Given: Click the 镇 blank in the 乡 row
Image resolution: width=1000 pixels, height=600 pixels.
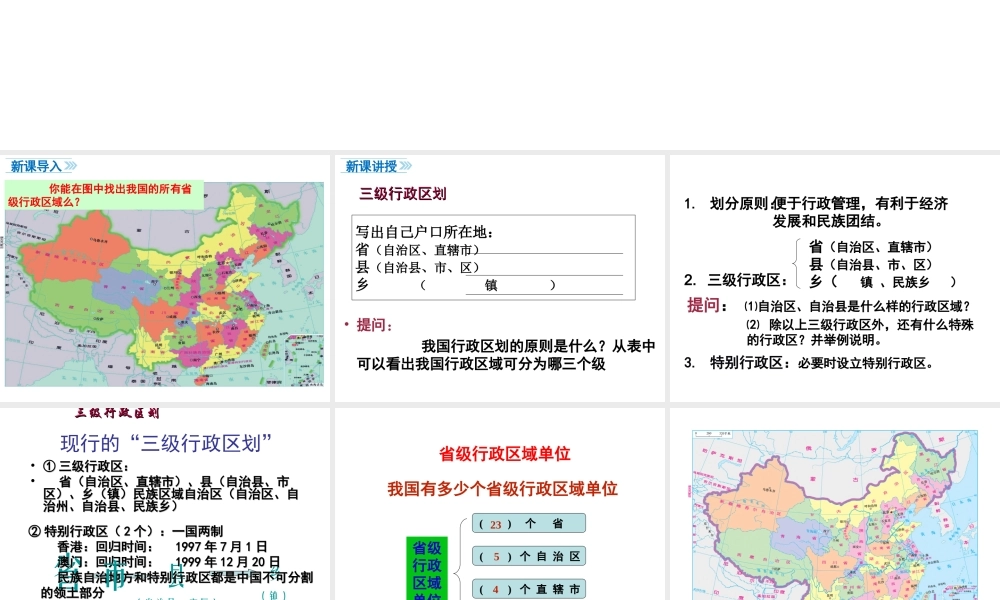Looking at the screenshot, I should pos(490,285).
